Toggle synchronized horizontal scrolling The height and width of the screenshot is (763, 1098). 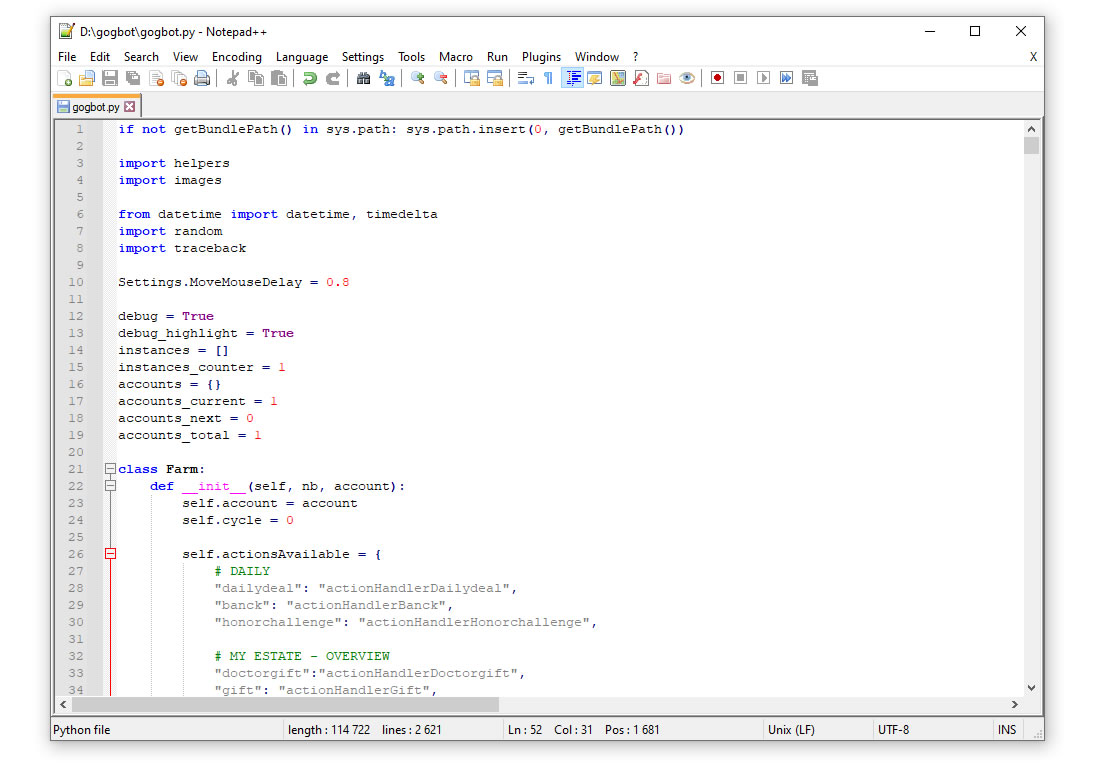[494, 78]
